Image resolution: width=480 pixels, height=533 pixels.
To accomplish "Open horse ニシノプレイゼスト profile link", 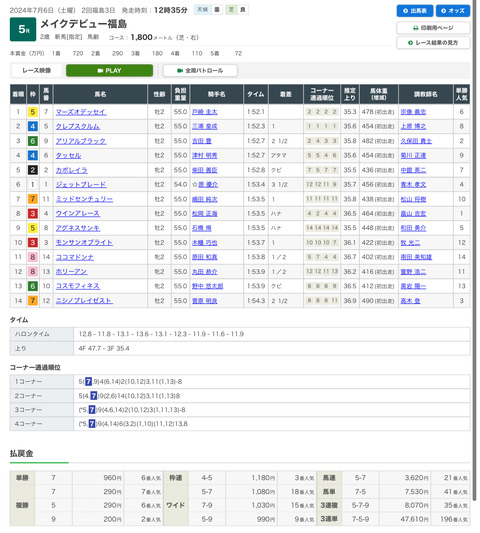I will [x=84, y=301].
